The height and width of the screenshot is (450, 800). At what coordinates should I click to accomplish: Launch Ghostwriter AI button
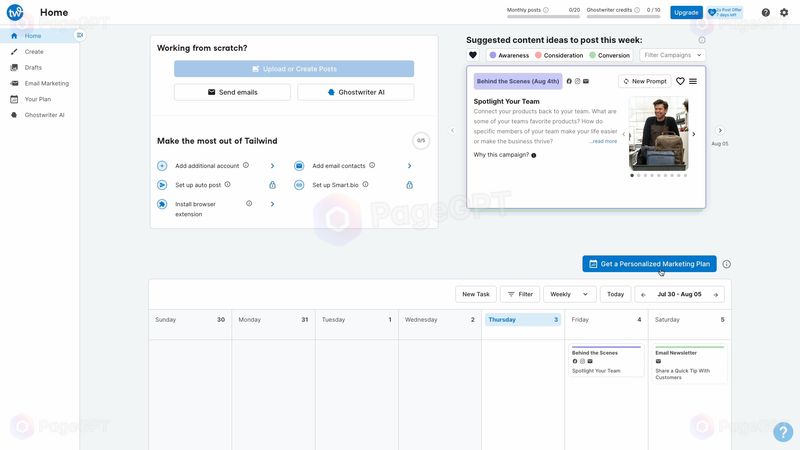pos(356,92)
